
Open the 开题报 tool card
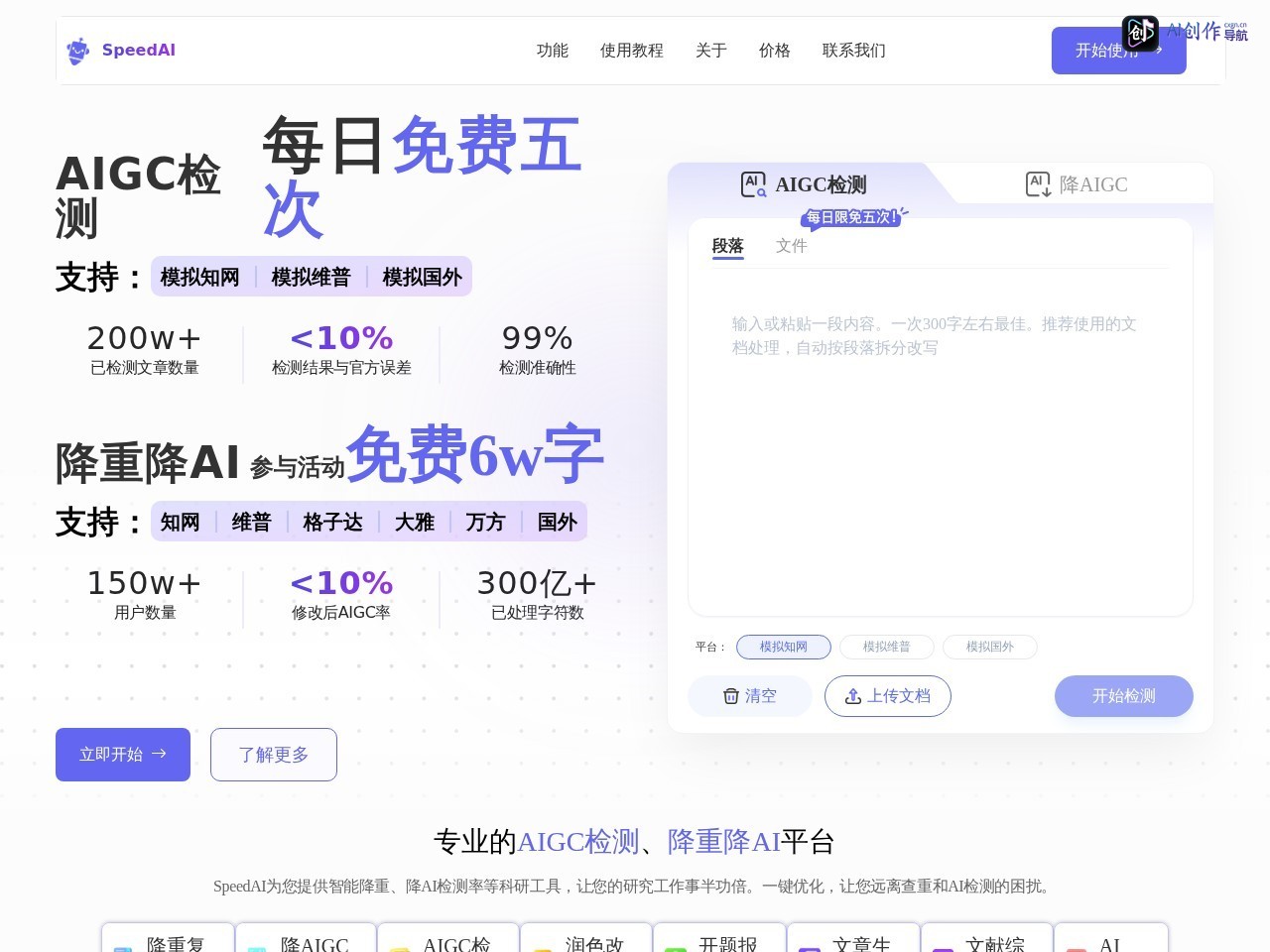719,938
